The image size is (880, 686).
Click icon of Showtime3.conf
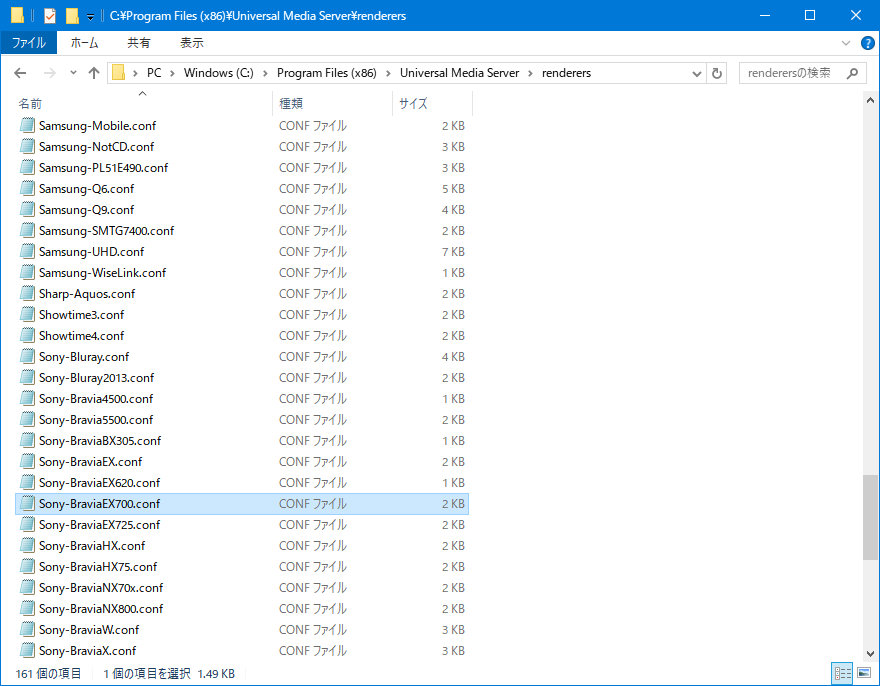tap(27, 314)
